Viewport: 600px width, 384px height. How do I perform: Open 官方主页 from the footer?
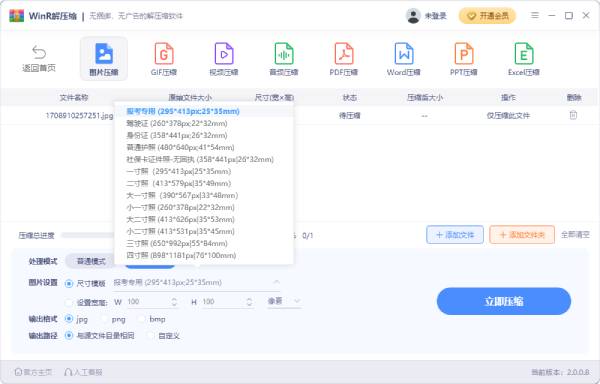(34, 372)
